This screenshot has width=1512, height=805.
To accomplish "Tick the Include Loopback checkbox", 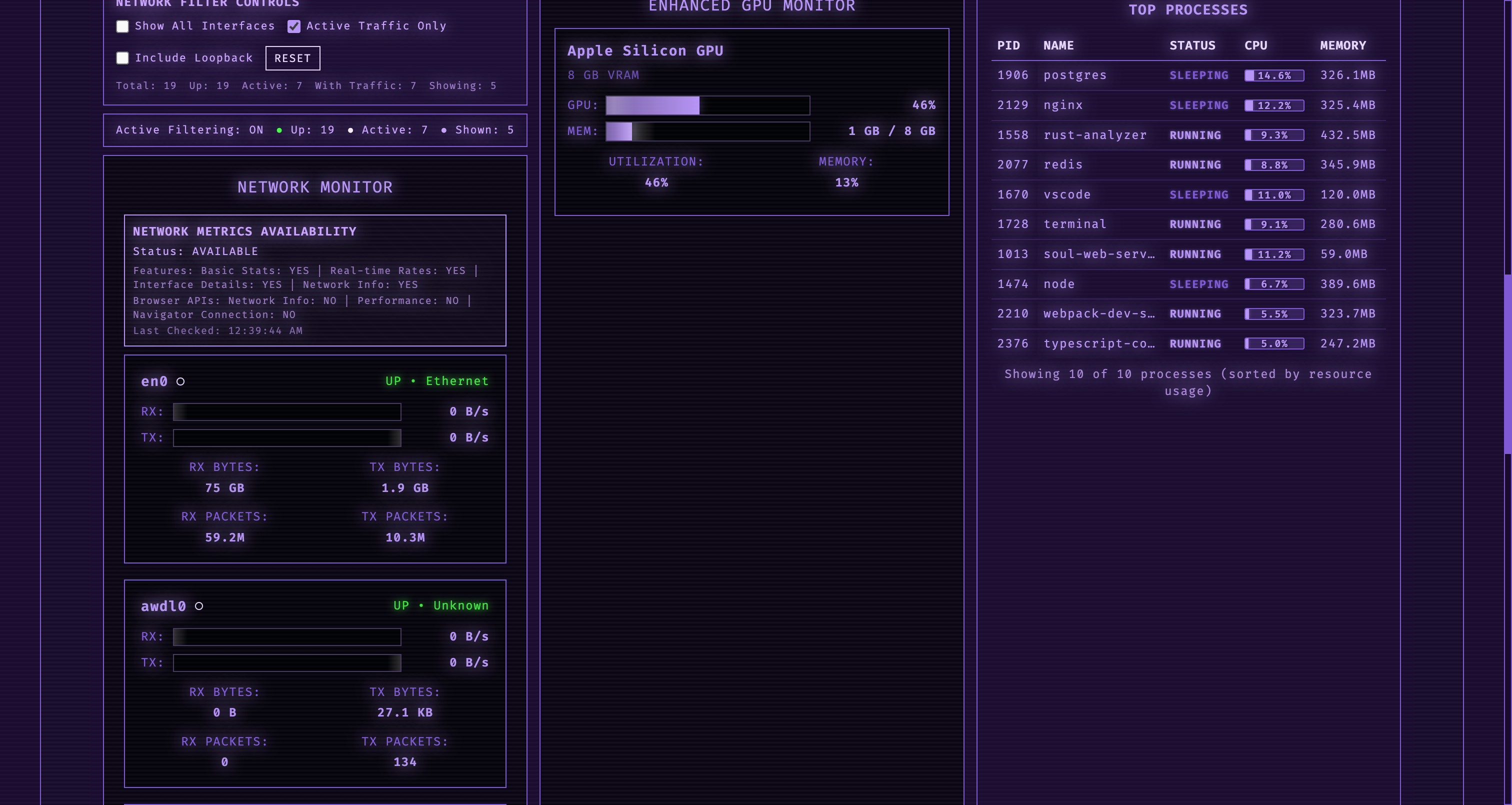I will tap(122, 58).
